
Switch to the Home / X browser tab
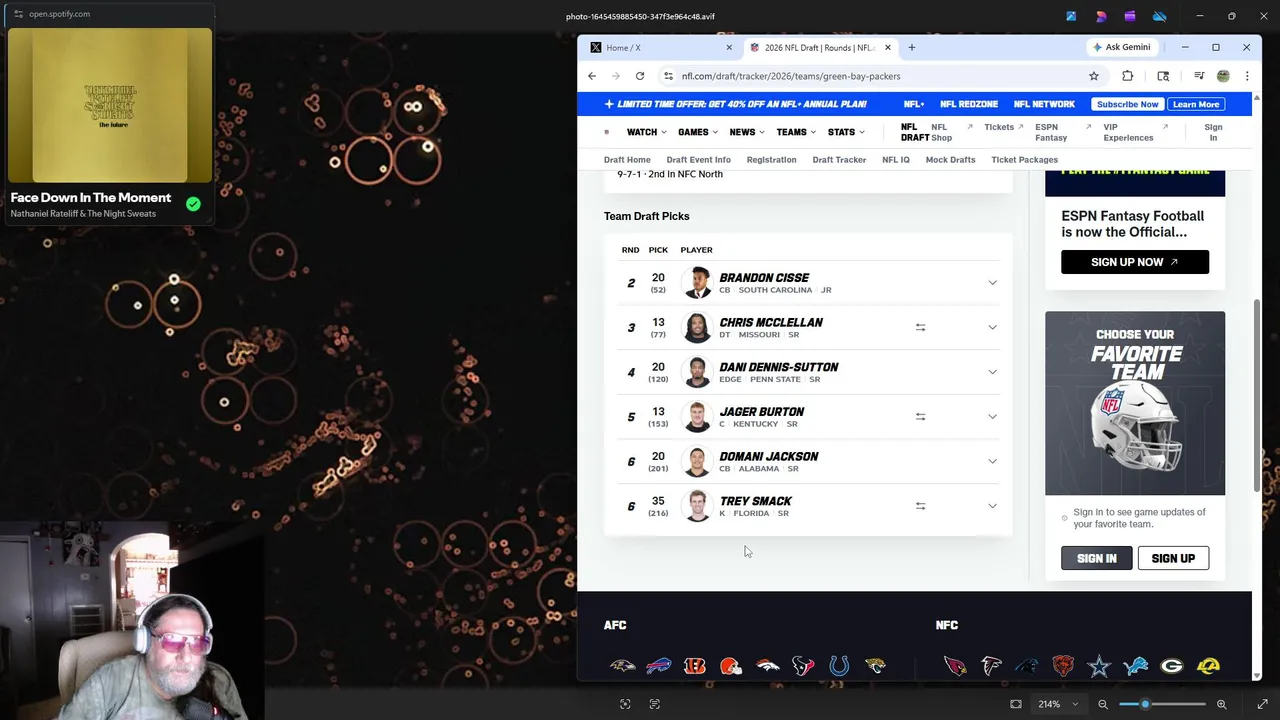[x=659, y=47]
